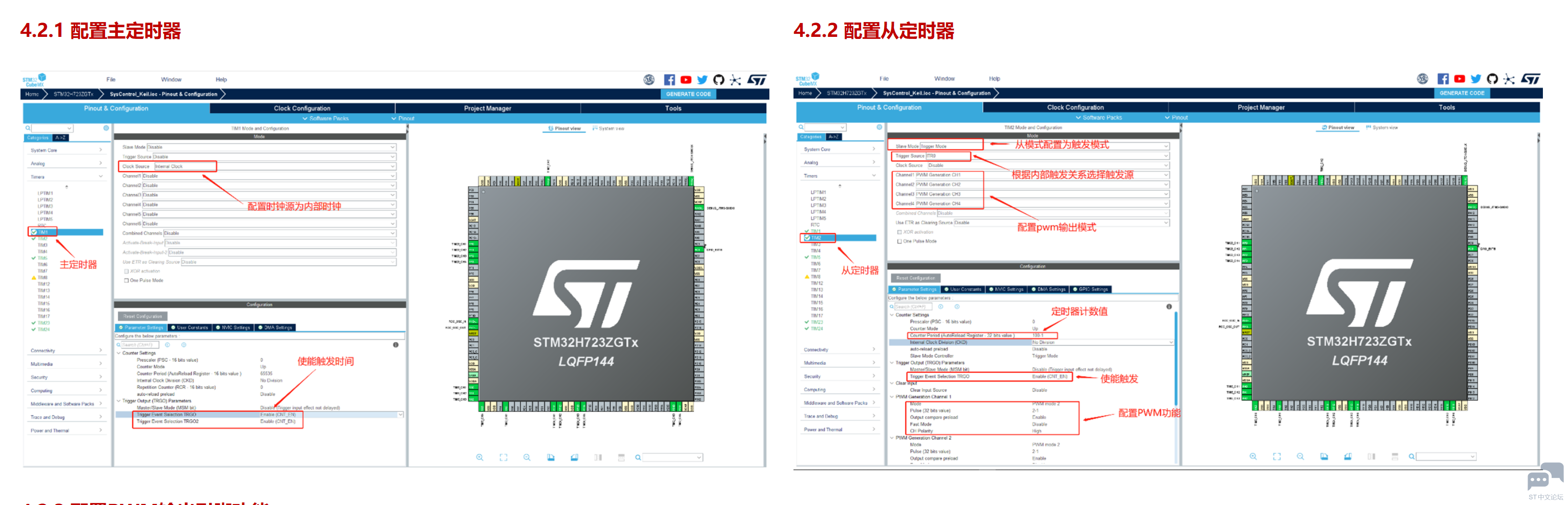The height and width of the screenshot is (505, 1568).
Task: Open NVIC Settings tab in left screenshot
Action: [x=233, y=327]
